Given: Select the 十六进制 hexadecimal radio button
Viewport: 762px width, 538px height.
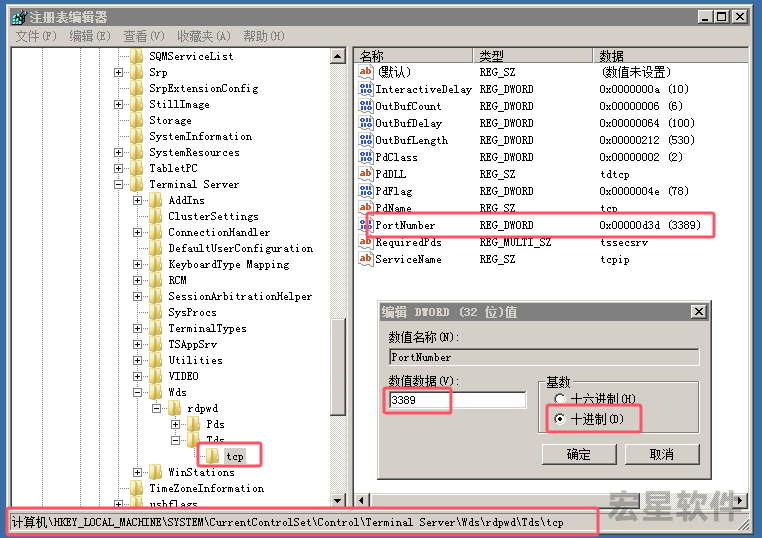Looking at the screenshot, I should [560, 399].
